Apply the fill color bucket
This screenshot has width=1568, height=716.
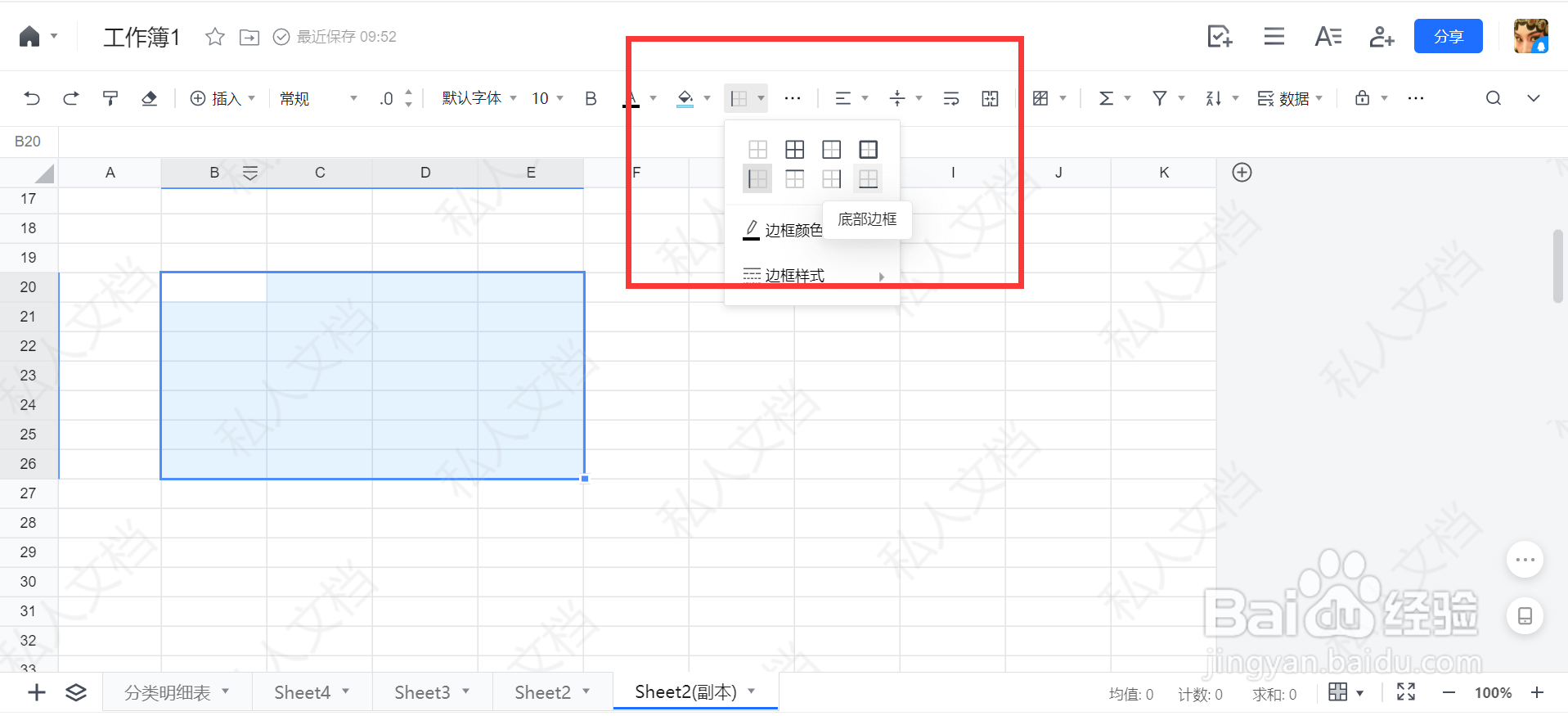(x=685, y=98)
